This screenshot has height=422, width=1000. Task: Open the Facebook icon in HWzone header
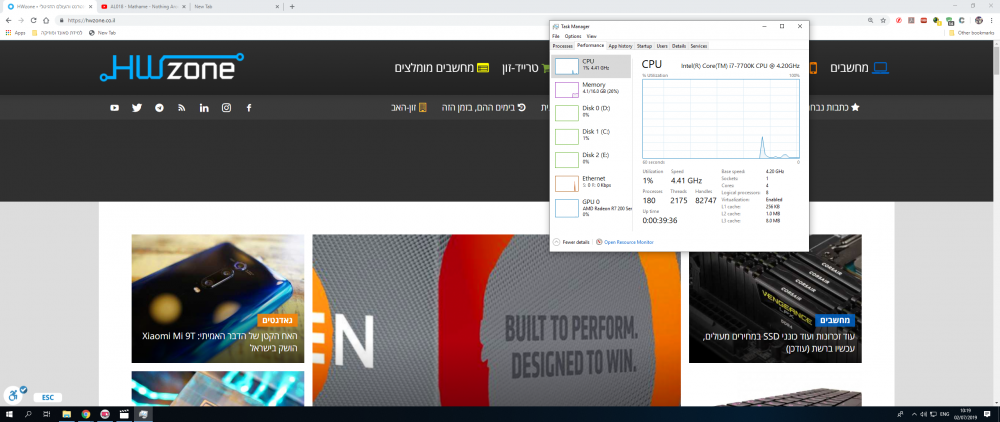[249, 108]
